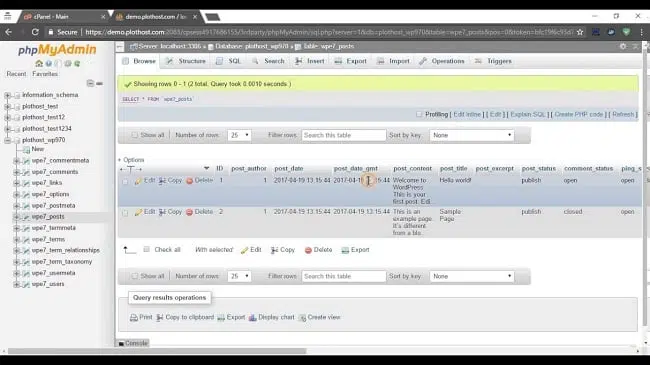
Task: Open the Insert tab
Action: (310, 61)
